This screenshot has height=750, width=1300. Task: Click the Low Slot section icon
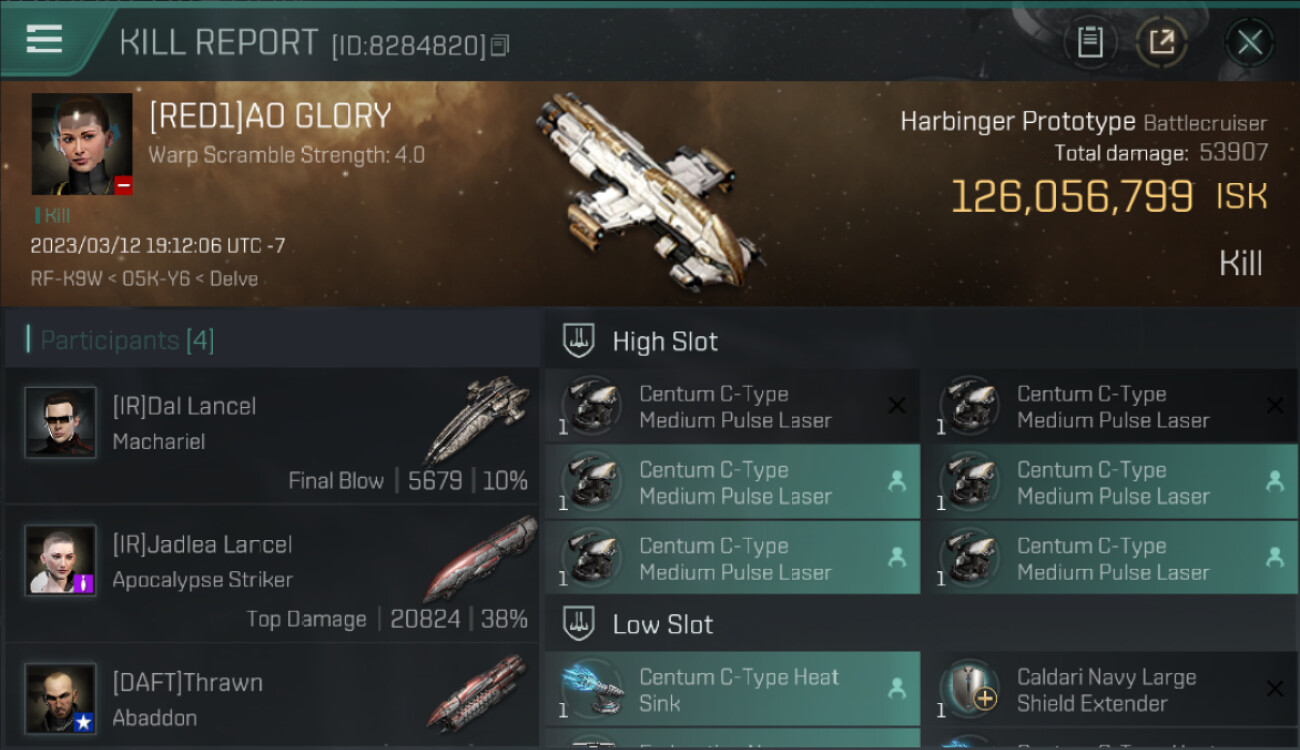tap(579, 624)
